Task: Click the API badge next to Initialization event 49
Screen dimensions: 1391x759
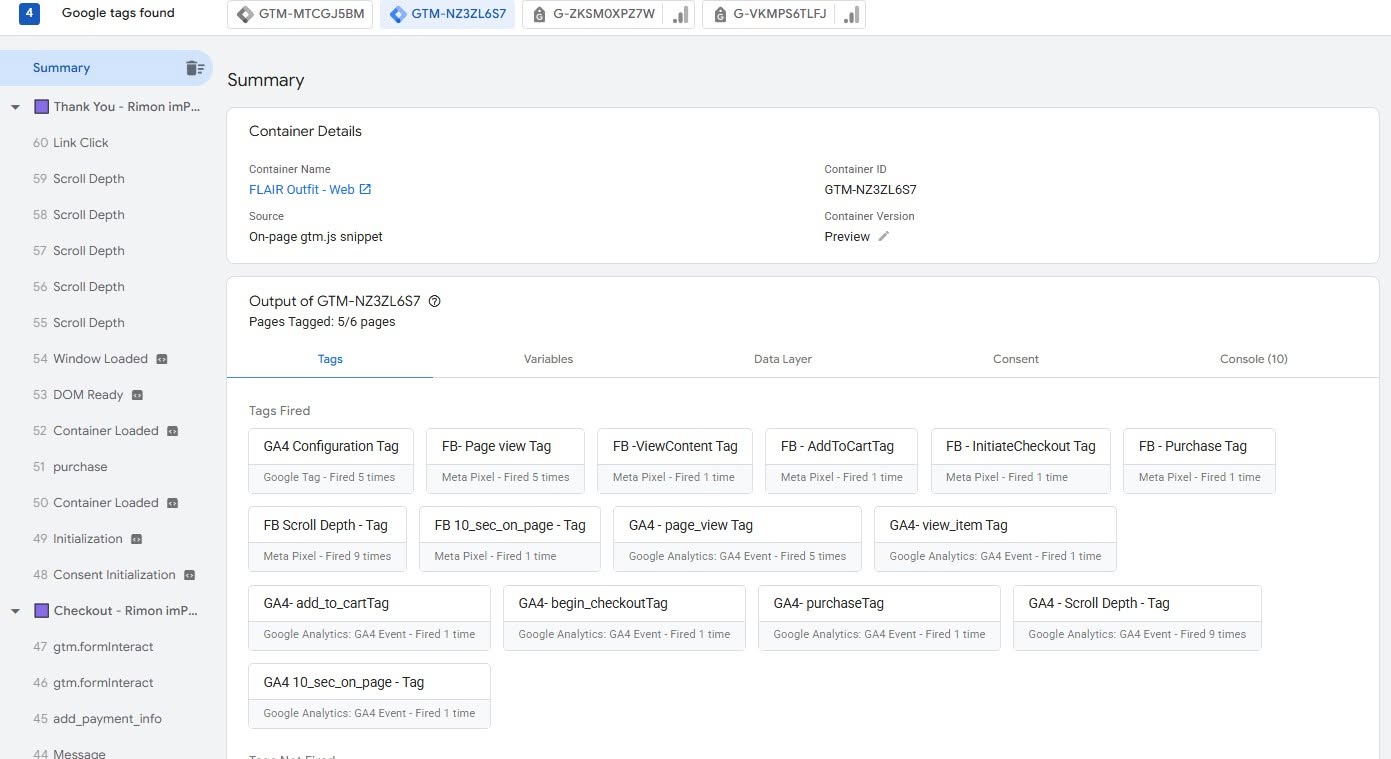Action: [136, 539]
